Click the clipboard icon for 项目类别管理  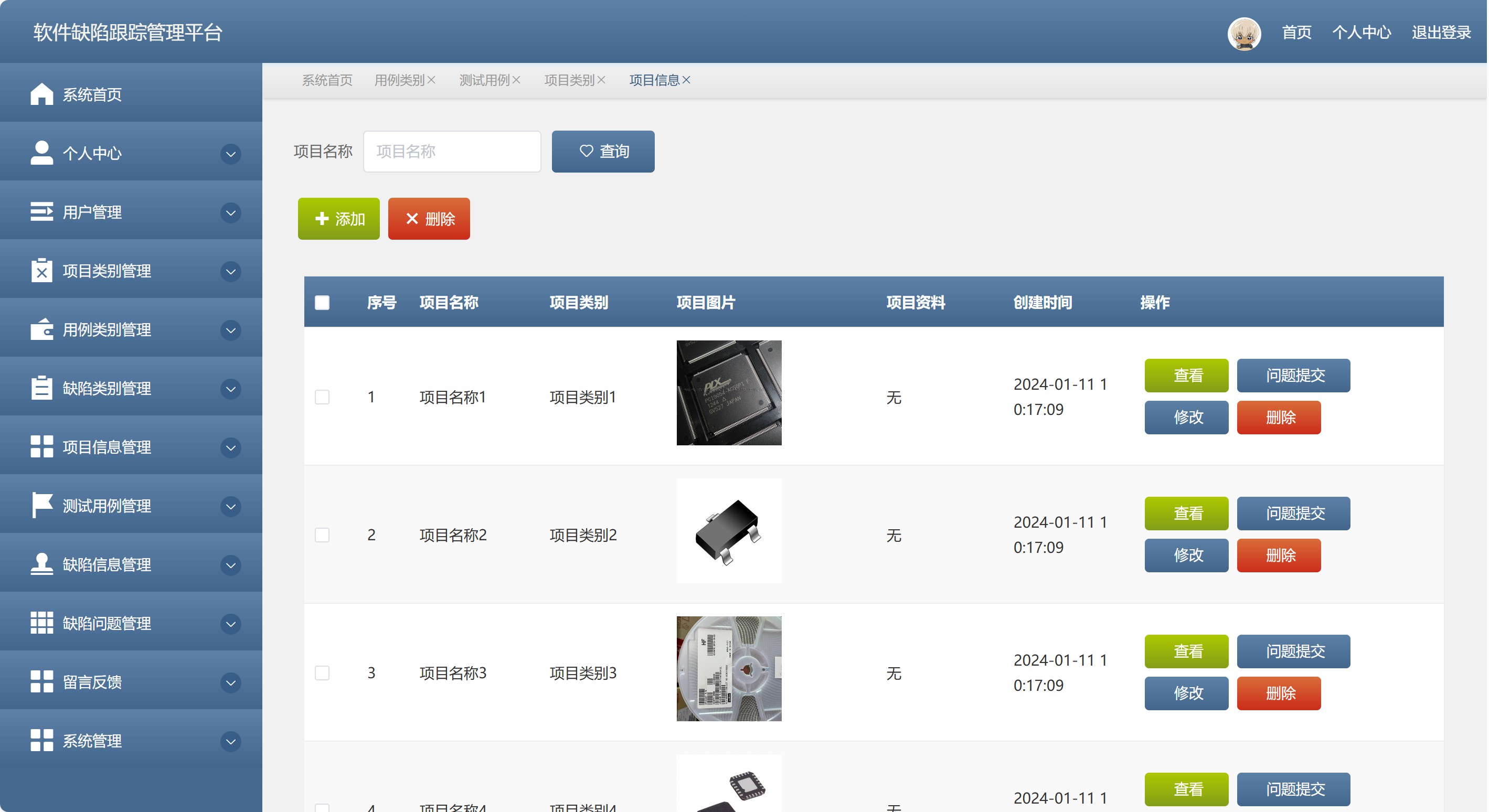tap(41, 271)
